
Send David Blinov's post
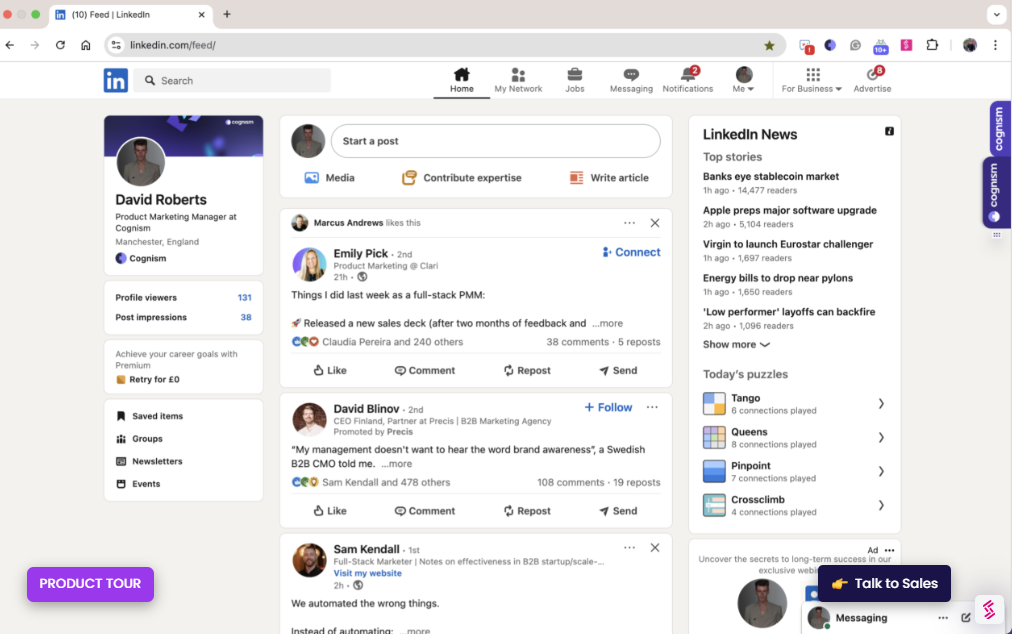(618, 511)
